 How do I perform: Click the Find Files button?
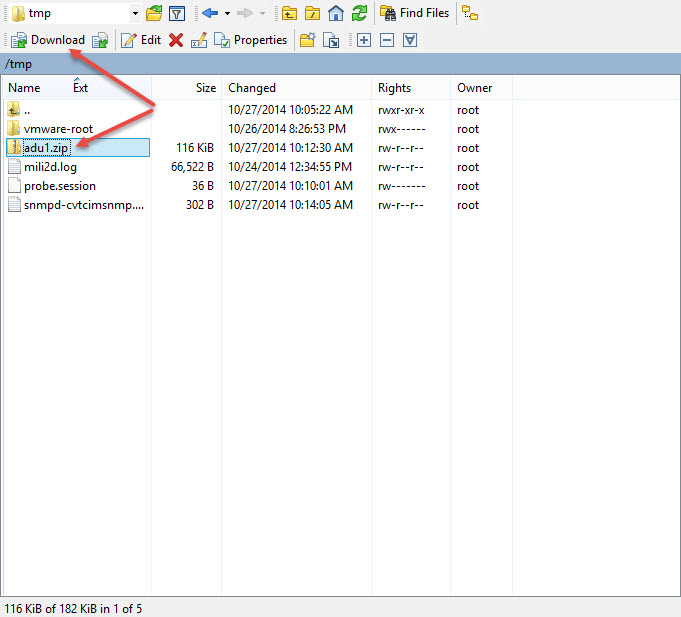(x=415, y=14)
